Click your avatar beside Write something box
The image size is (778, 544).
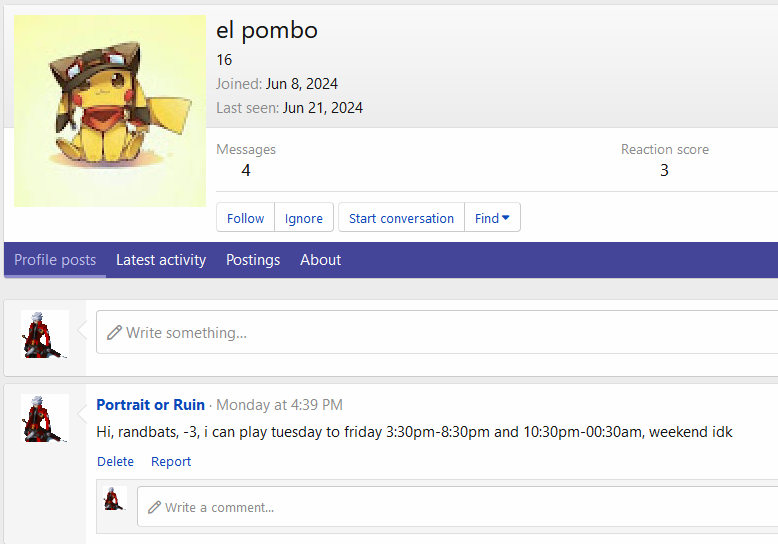(45, 334)
